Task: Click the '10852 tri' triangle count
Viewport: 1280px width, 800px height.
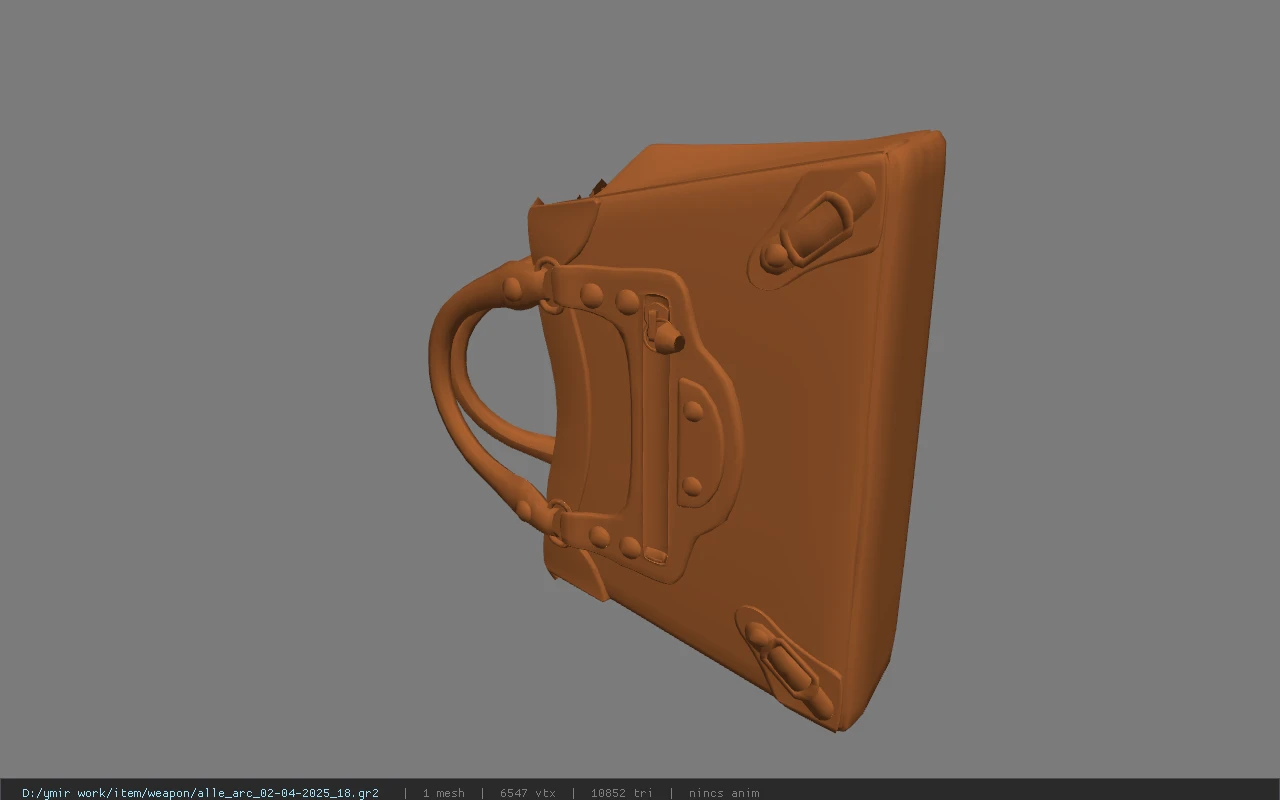Action: (x=621, y=793)
